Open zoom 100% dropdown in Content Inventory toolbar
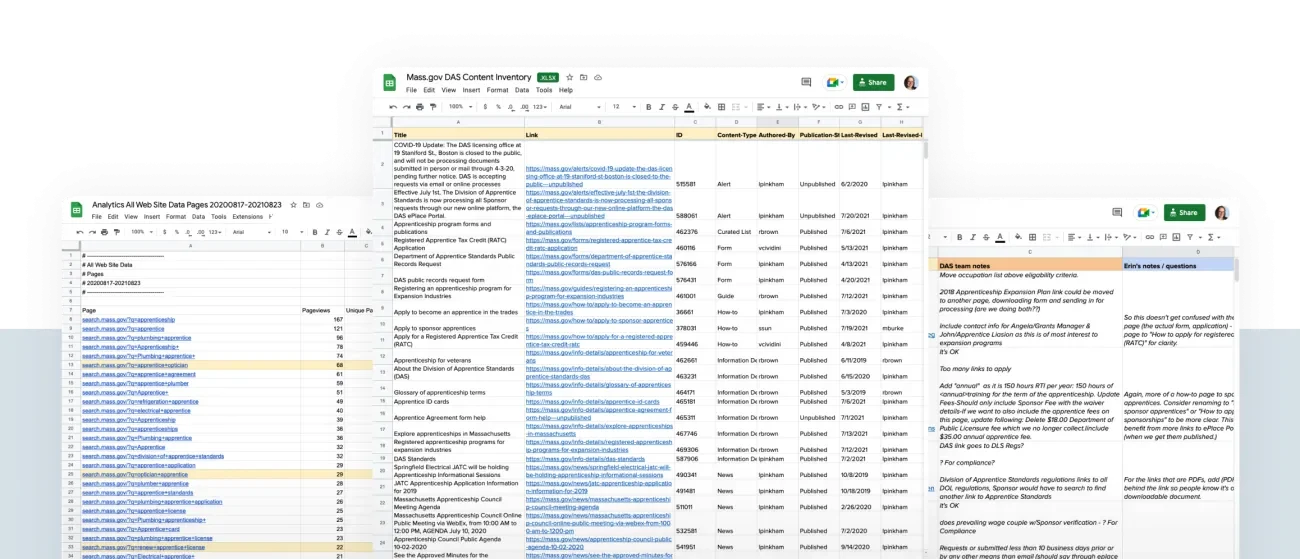The width and height of the screenshot is (1300, 559). [x=461, y=107]
